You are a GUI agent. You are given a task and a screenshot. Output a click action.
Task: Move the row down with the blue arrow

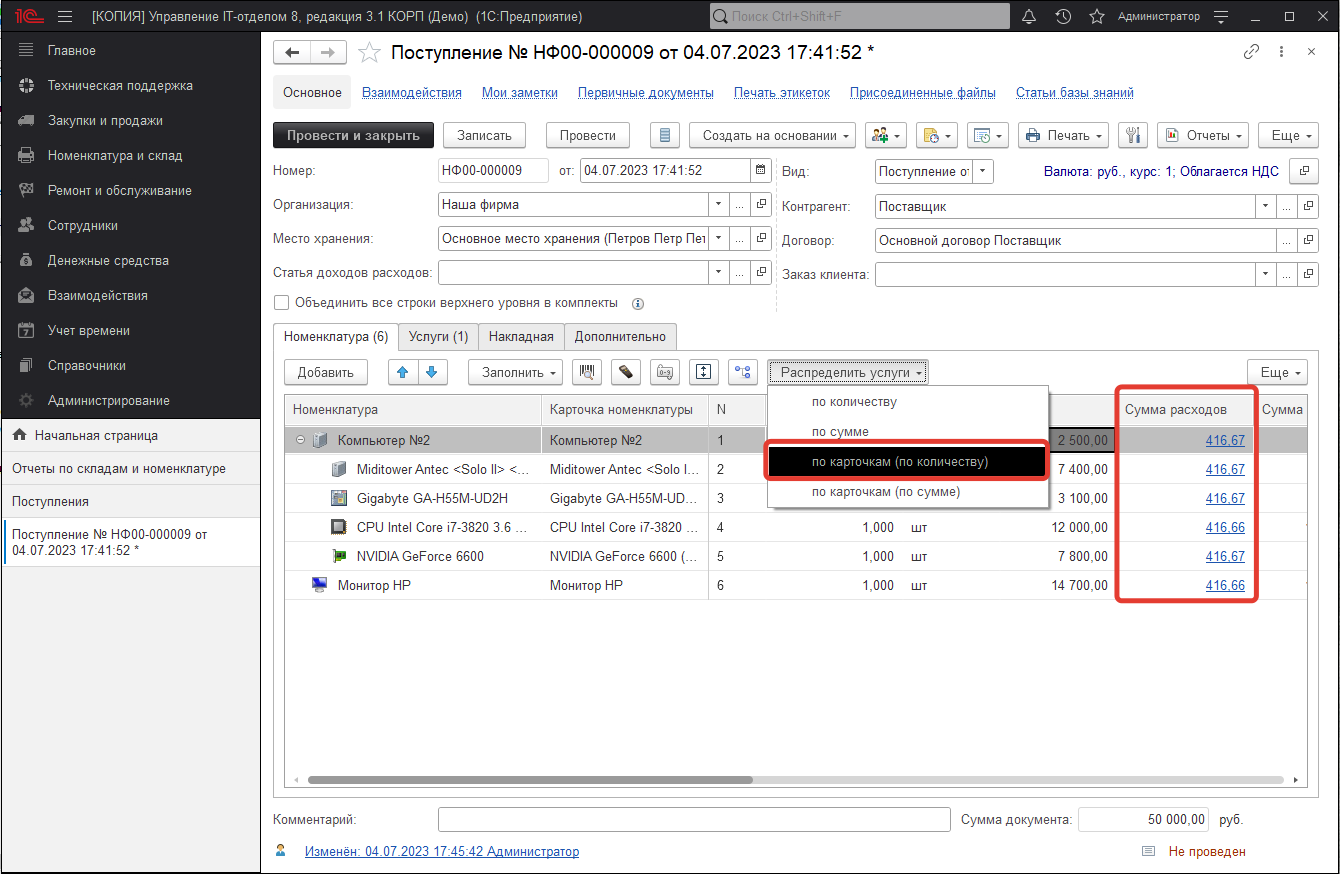(431, 372)
